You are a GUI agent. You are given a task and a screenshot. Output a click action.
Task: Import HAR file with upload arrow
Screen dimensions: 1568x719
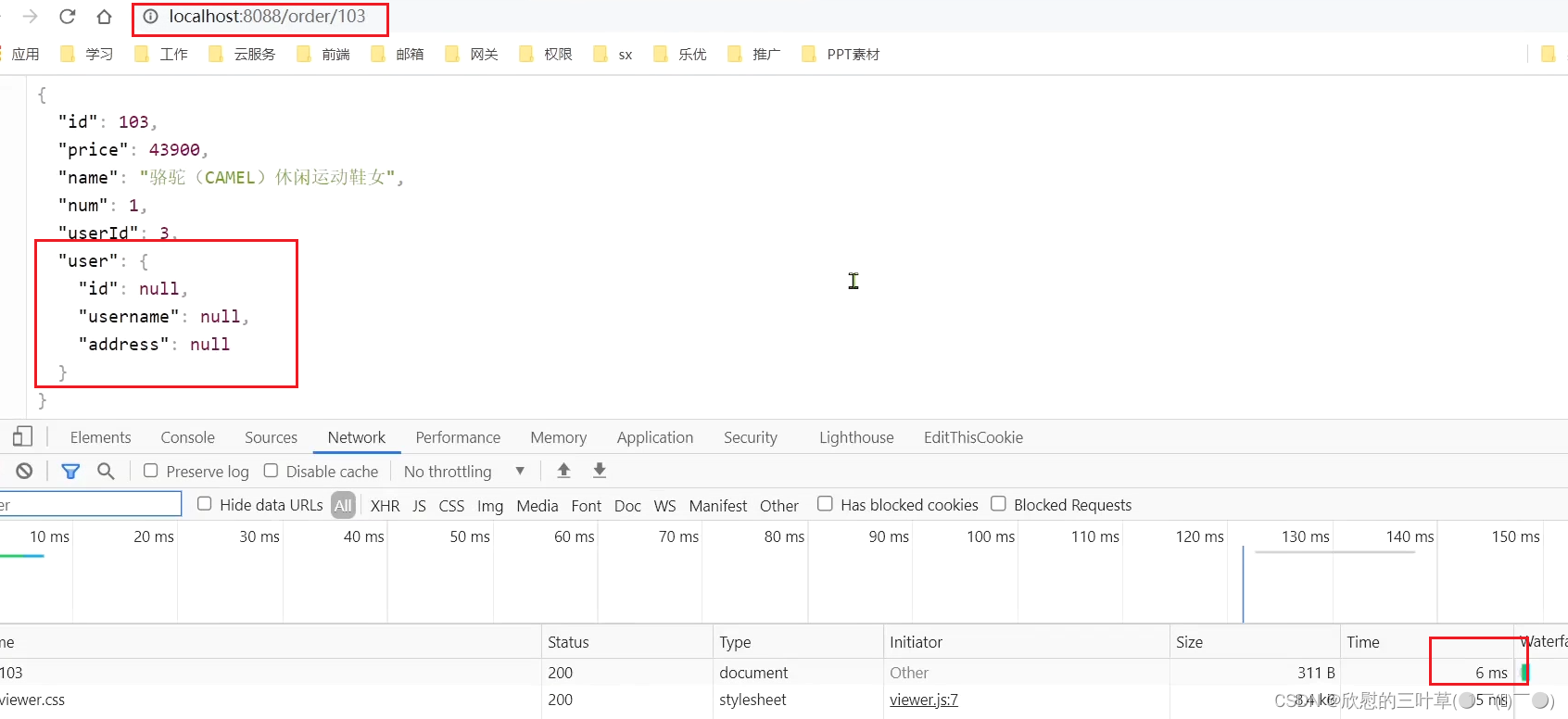point(563,471)
